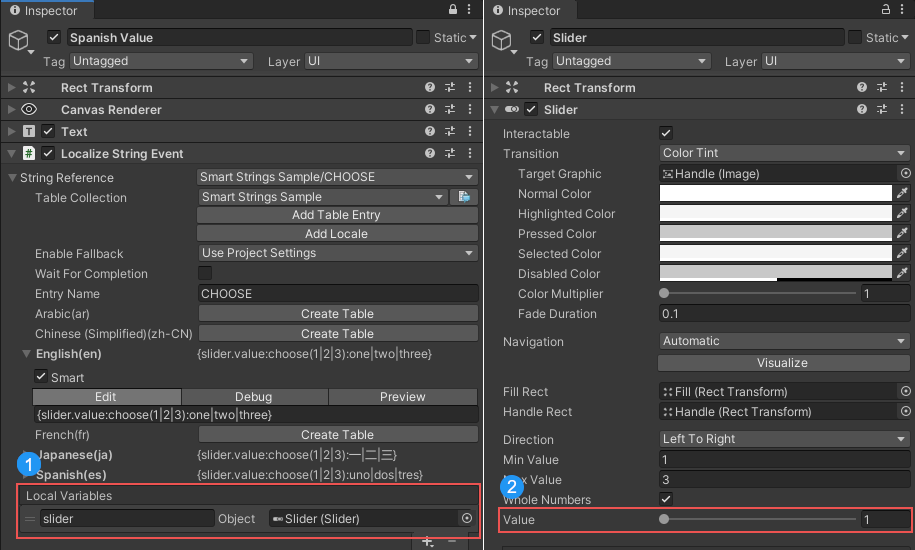This screenshot has width=915, height=550.
Task: Click lock icon on left Inspector panel
Action: 452,10
